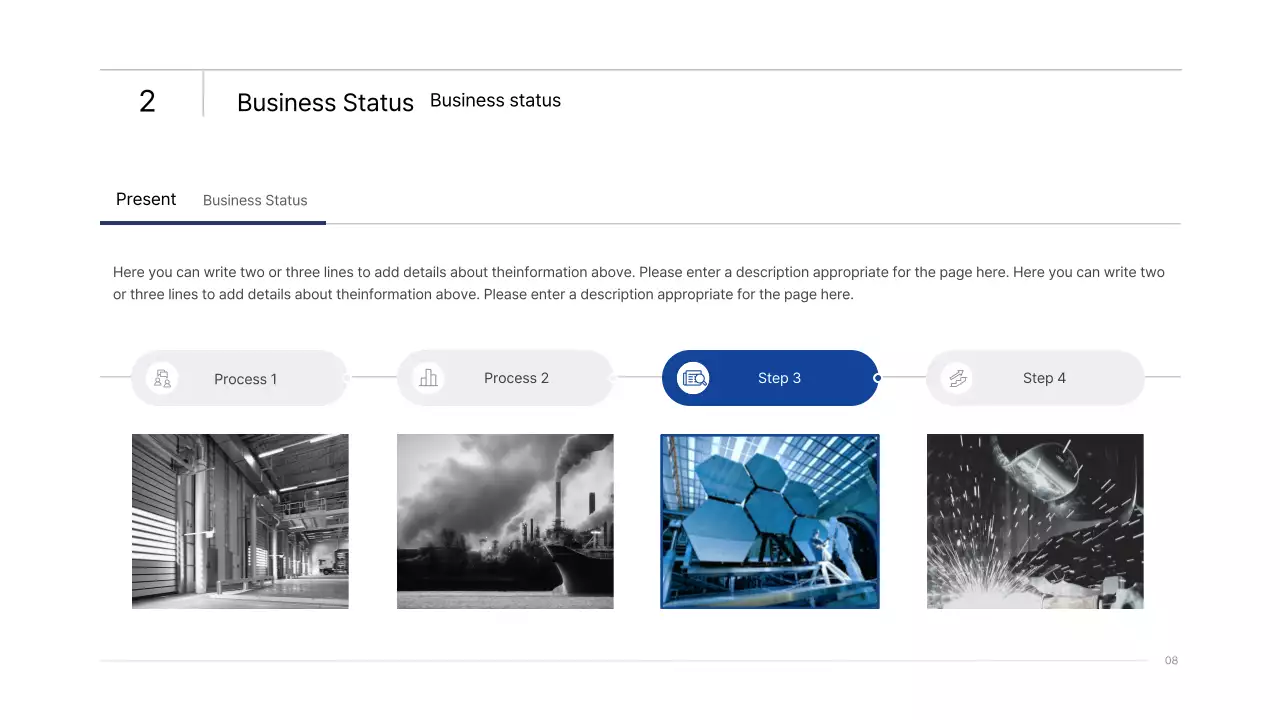Select the blue hexagon mirrors image
Screen dimensions: 1280x720
[x=770, y=521]
